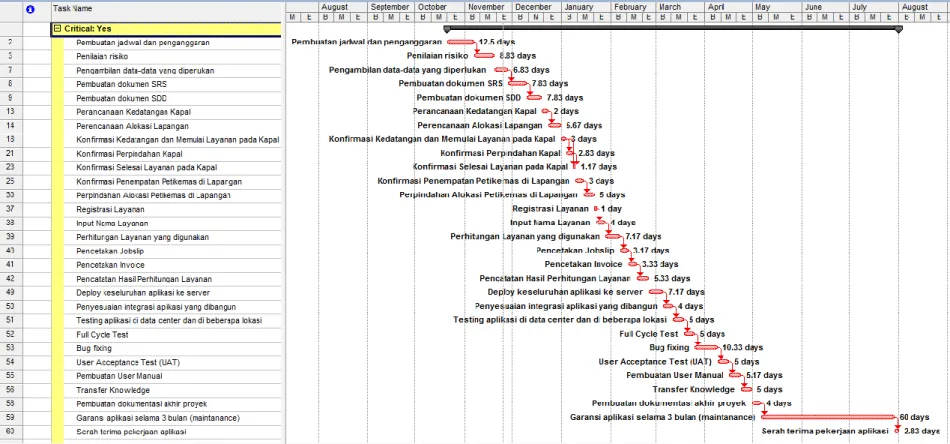Click the Pembuatan jadwal dan penganggaran Gantt bar
Image resolution: width=950 pixels, height=444 pixels.
point(461,42)
